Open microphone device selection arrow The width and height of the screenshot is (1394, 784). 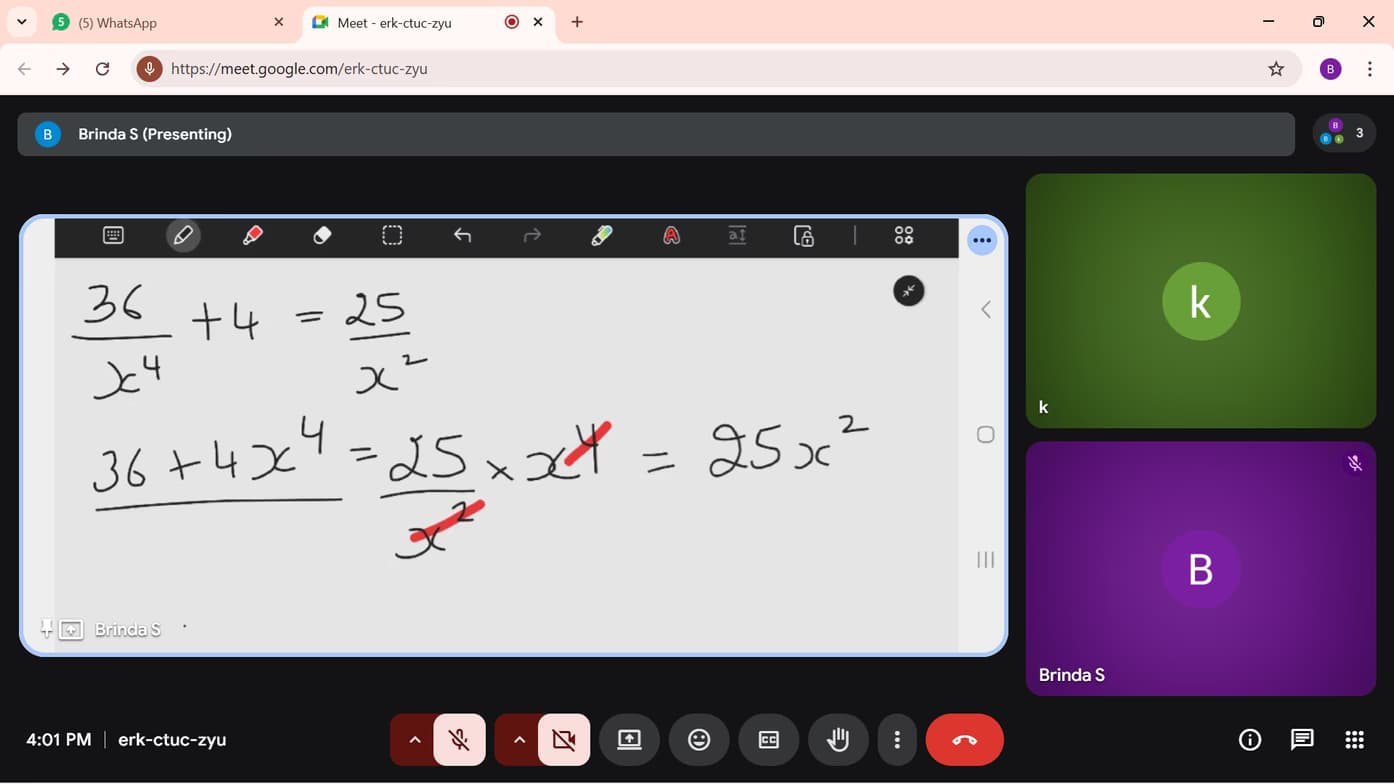414,739
